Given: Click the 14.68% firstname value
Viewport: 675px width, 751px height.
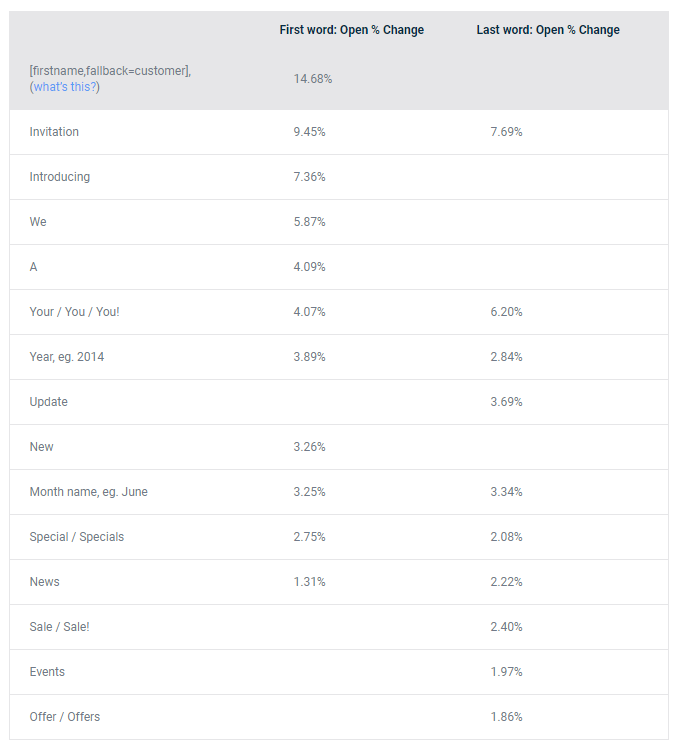Looking at the screenshot, I should (313, 79).
